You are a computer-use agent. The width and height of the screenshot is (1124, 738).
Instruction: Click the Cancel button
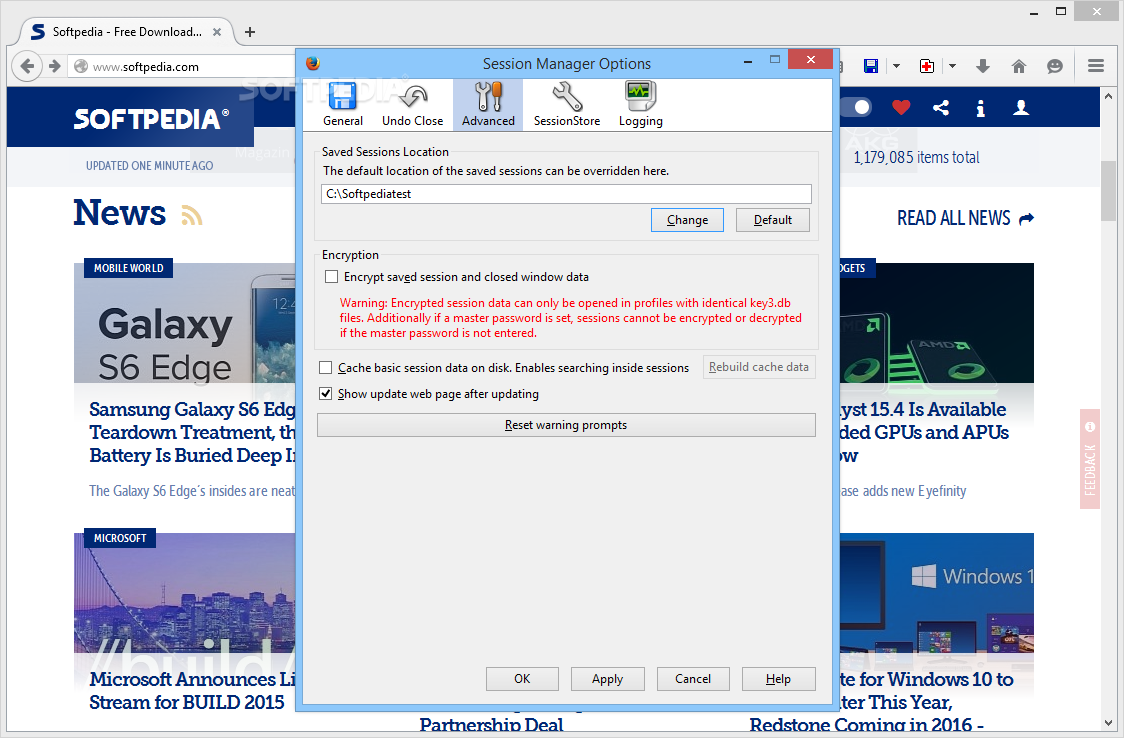(692, 679)
